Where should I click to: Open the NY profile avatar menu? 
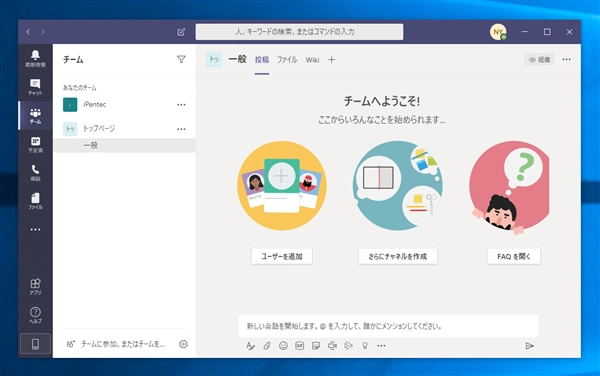[498, 32]
